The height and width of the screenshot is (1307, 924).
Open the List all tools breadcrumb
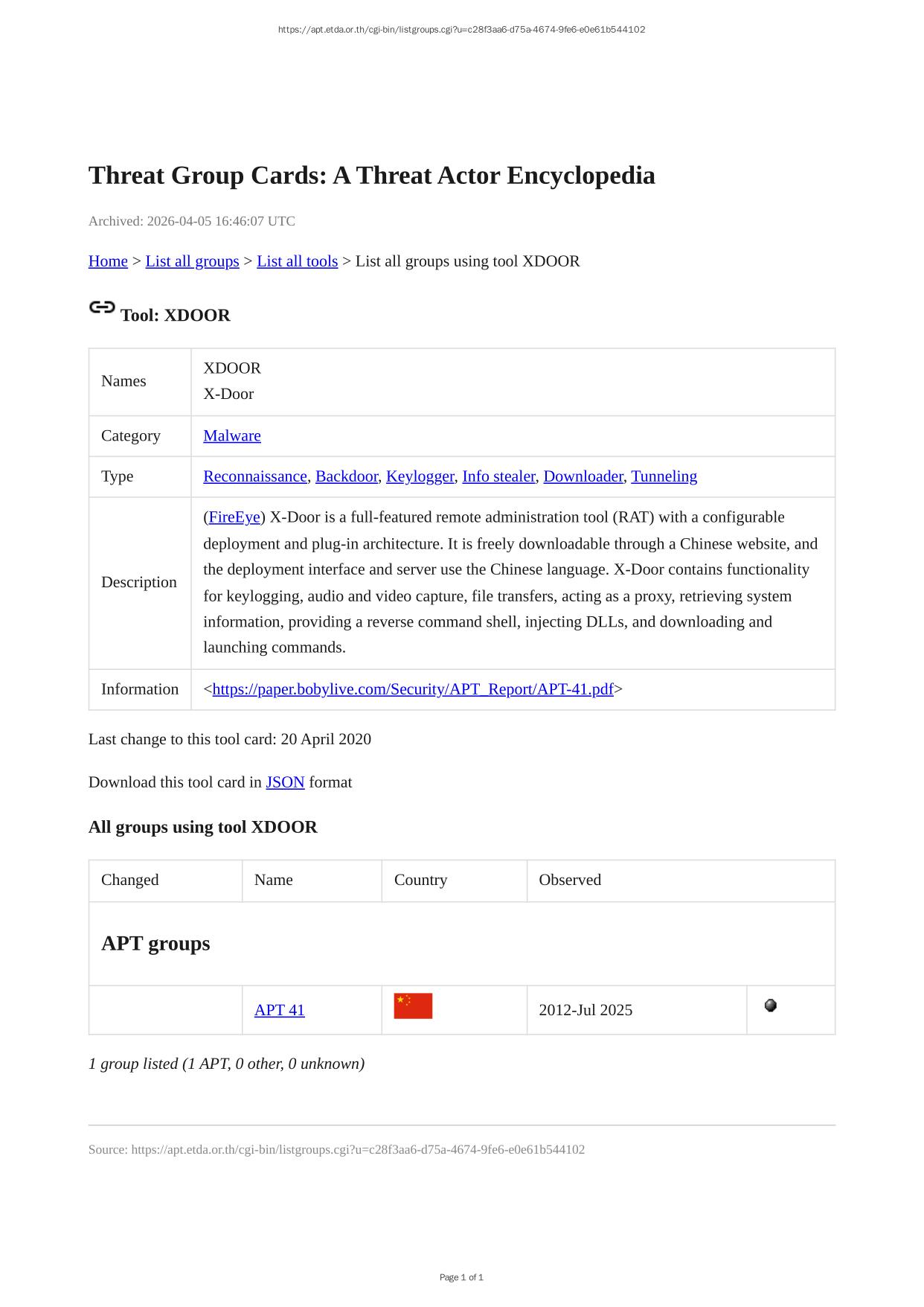point(297,261)
